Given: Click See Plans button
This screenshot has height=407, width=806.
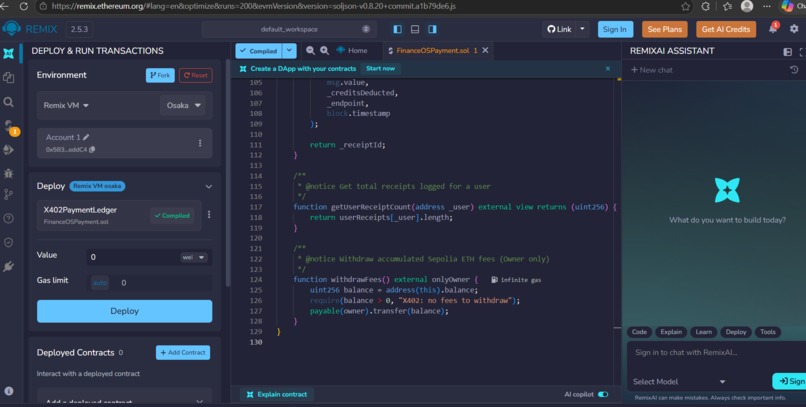Looking at the screenshot, I should (665, 29).
